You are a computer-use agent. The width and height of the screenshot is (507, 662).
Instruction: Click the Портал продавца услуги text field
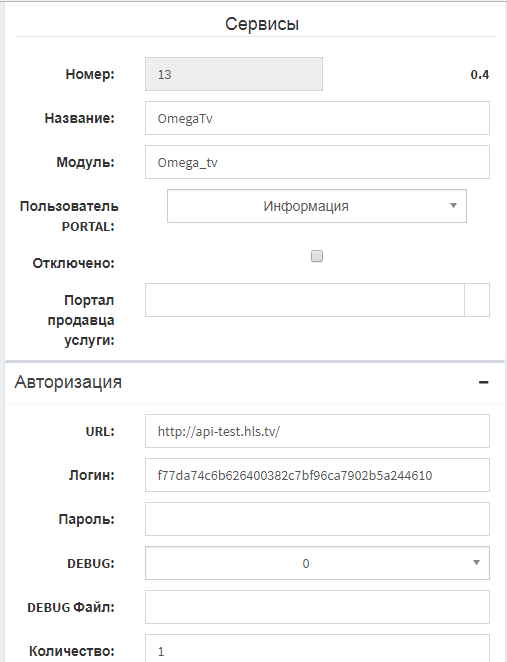[x=305, y=300]
